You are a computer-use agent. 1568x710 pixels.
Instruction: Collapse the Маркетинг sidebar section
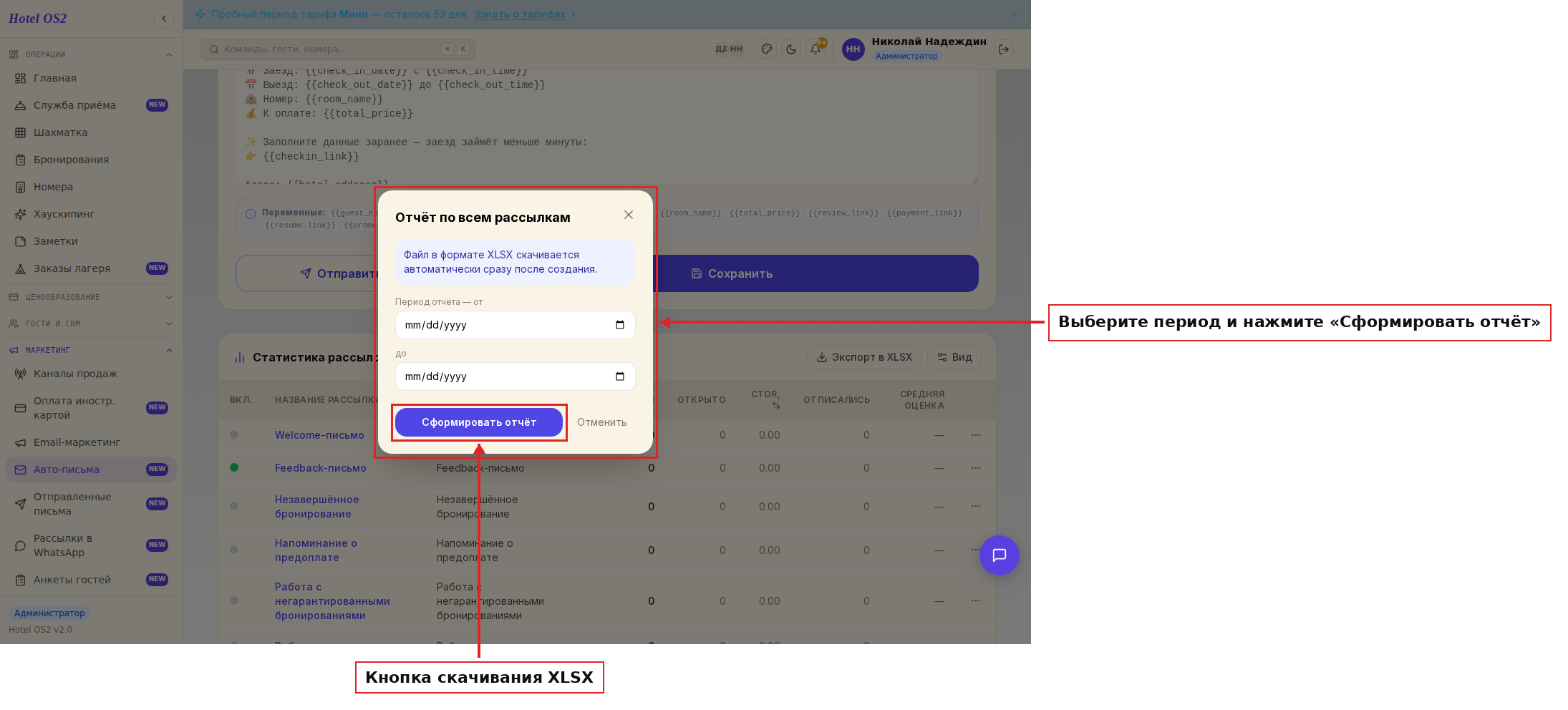pyautogui.click(x=91, y=350)
